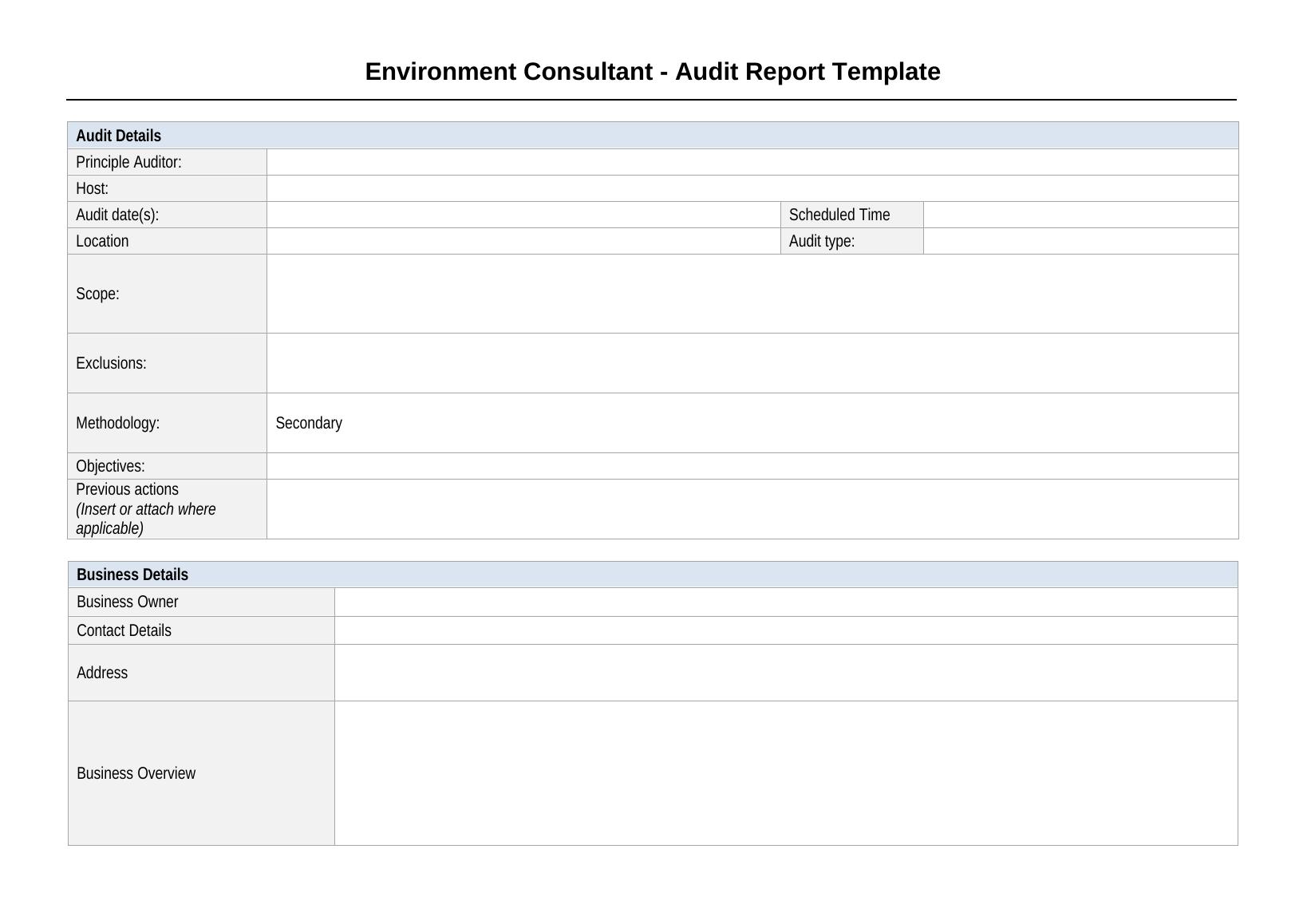The height and width of the screenshot is (924, 1307).
Task: Click inside the Scope text area
Action: pyautogui.click(x=752, y=294)
